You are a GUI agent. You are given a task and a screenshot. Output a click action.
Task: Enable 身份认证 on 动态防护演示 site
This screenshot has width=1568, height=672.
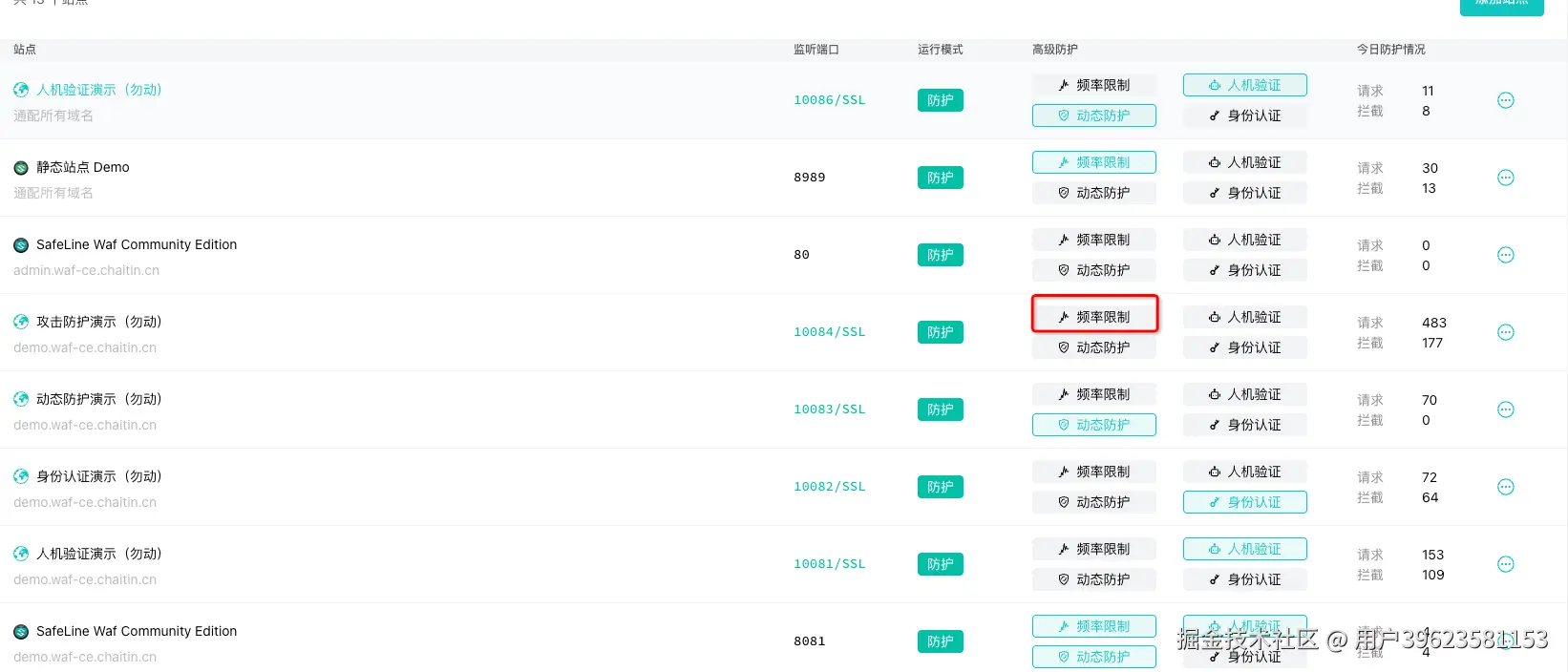(x=1245, y=425)
